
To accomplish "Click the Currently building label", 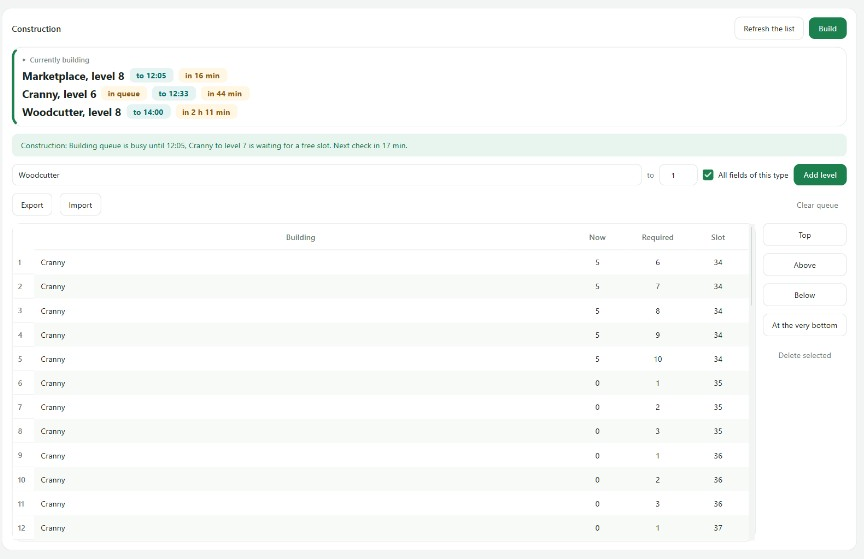I will coord(59,60).
